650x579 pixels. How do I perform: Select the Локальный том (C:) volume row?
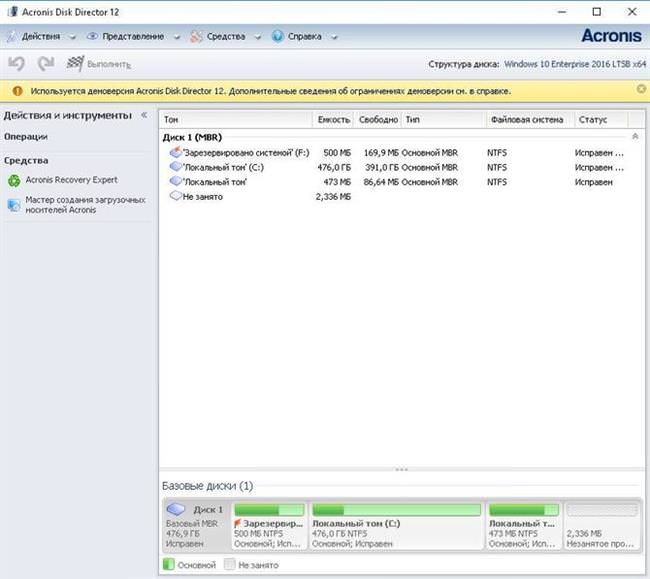[396, 167]
